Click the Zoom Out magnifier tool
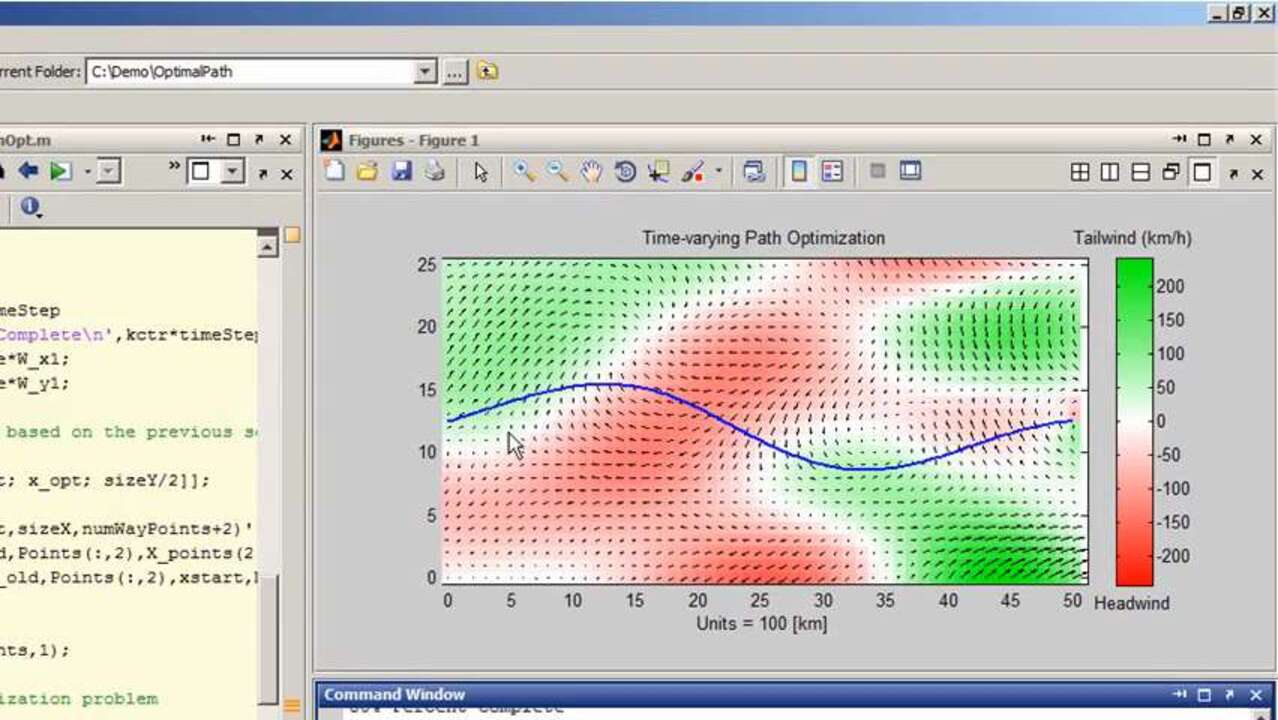Screen dimensions: 1278x720 tap(557, 172)
